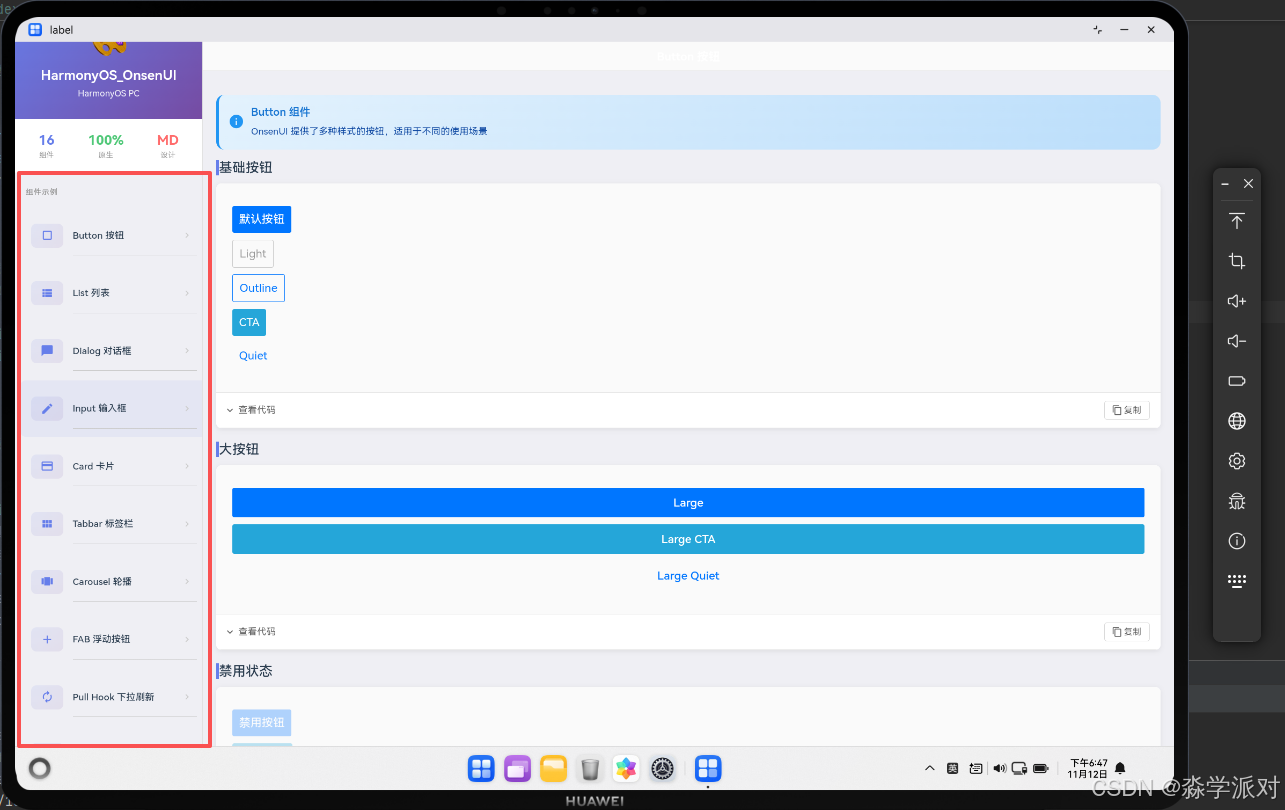
Task: Expand 查看代码 under the 大按钮 section
Action: tap(250, 632)
